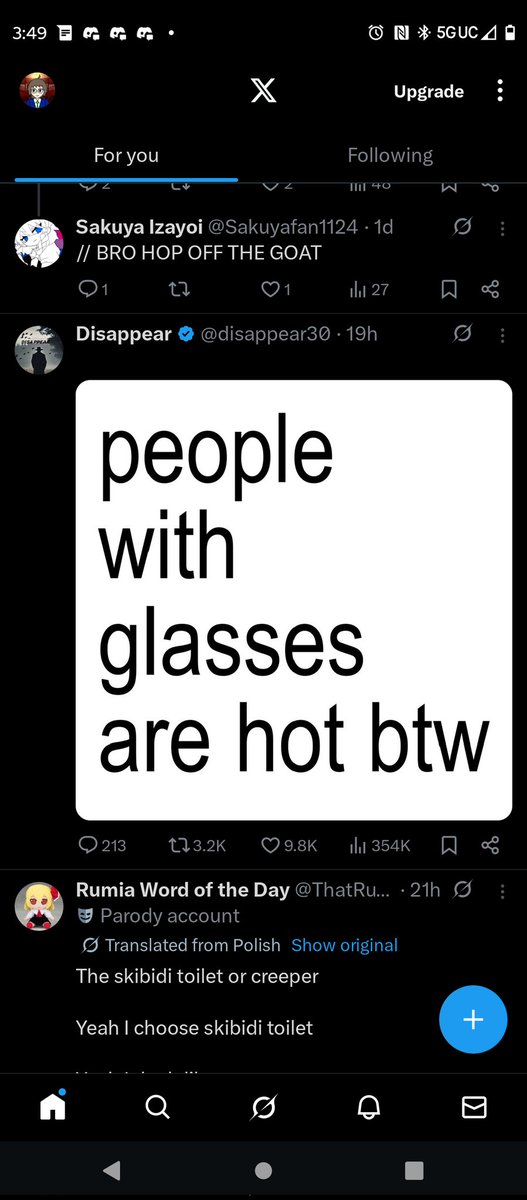This screenshot has height=1200, width=527.
Task: Open more options on Sakuya Izayoi post
Action: point(502,228)
